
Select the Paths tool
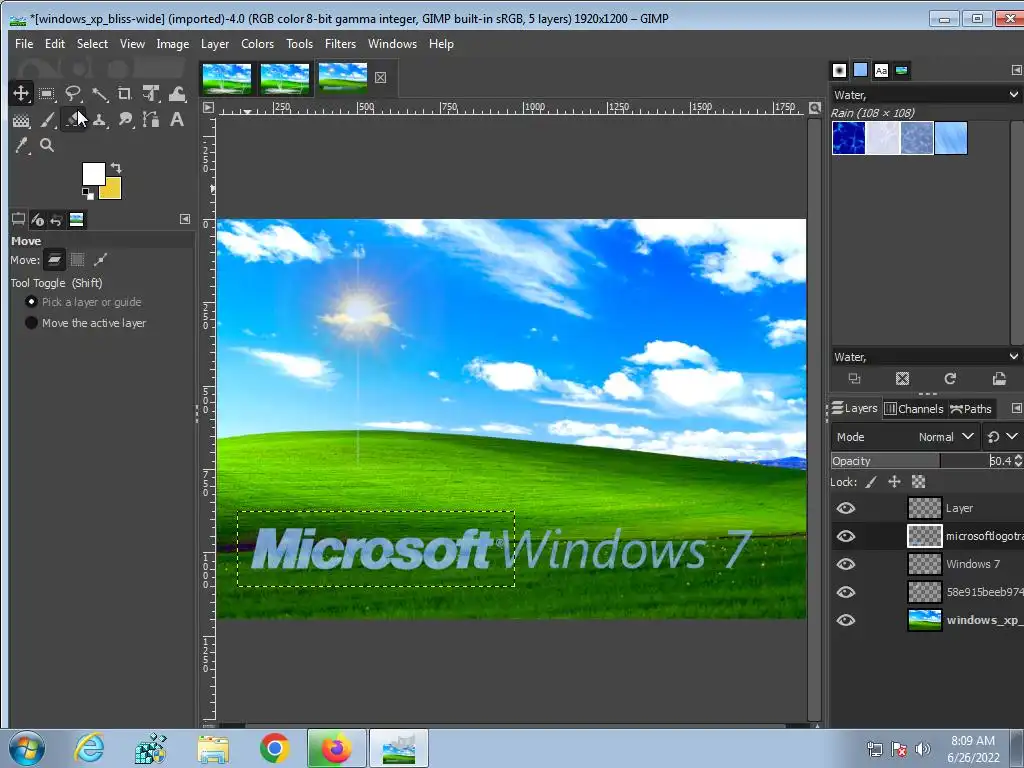(x=151, y=120)
